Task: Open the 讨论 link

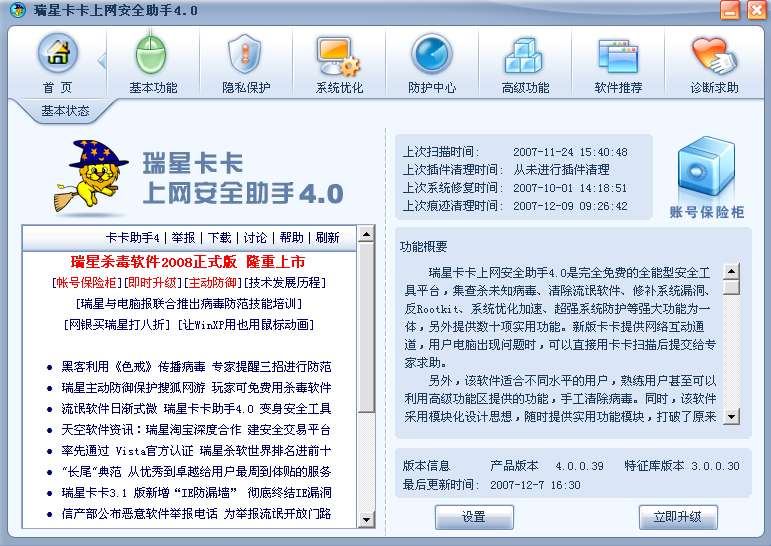Action: (x=255, y=238)
